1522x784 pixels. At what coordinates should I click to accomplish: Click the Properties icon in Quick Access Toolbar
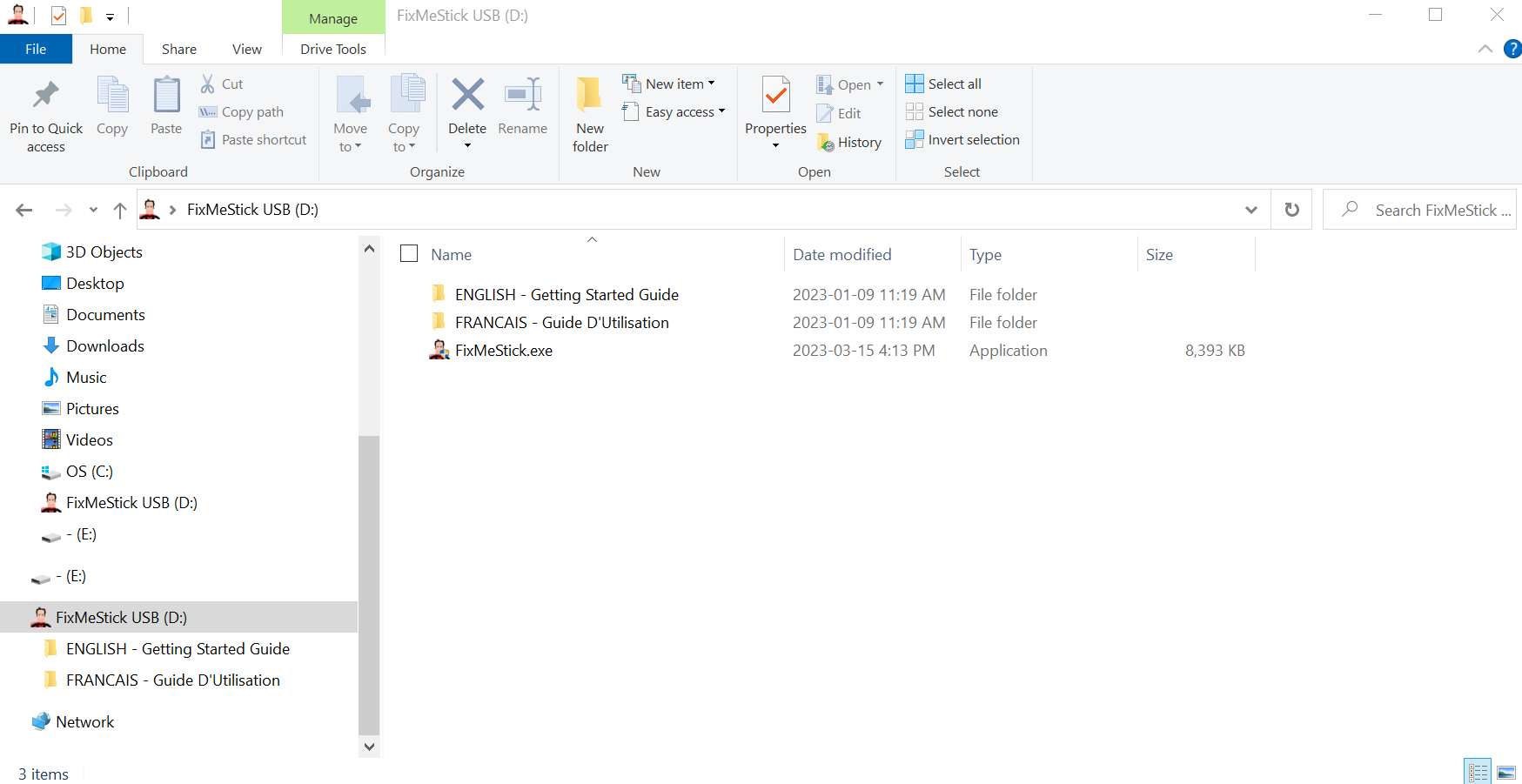coord(59,16)
